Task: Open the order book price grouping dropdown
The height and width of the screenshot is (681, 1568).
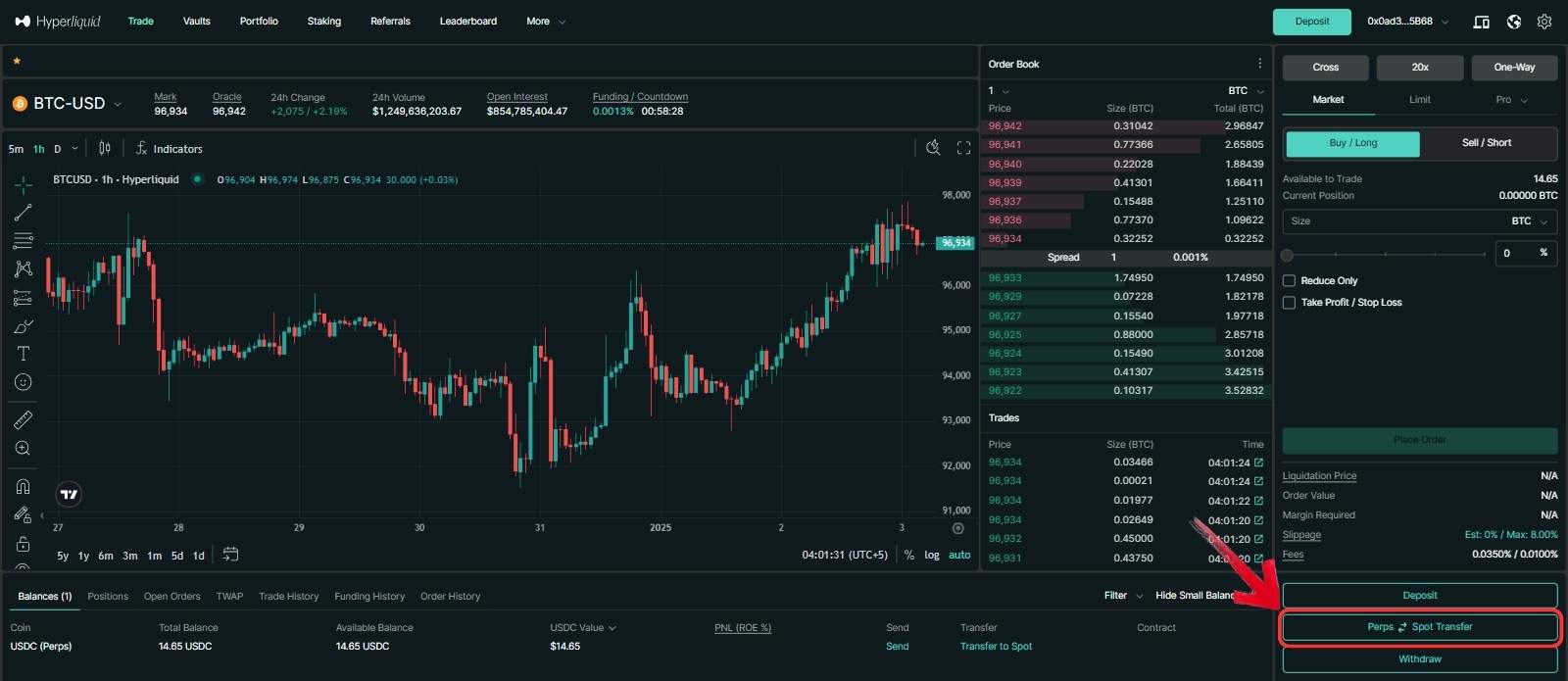Action: (x=999, y=90)
